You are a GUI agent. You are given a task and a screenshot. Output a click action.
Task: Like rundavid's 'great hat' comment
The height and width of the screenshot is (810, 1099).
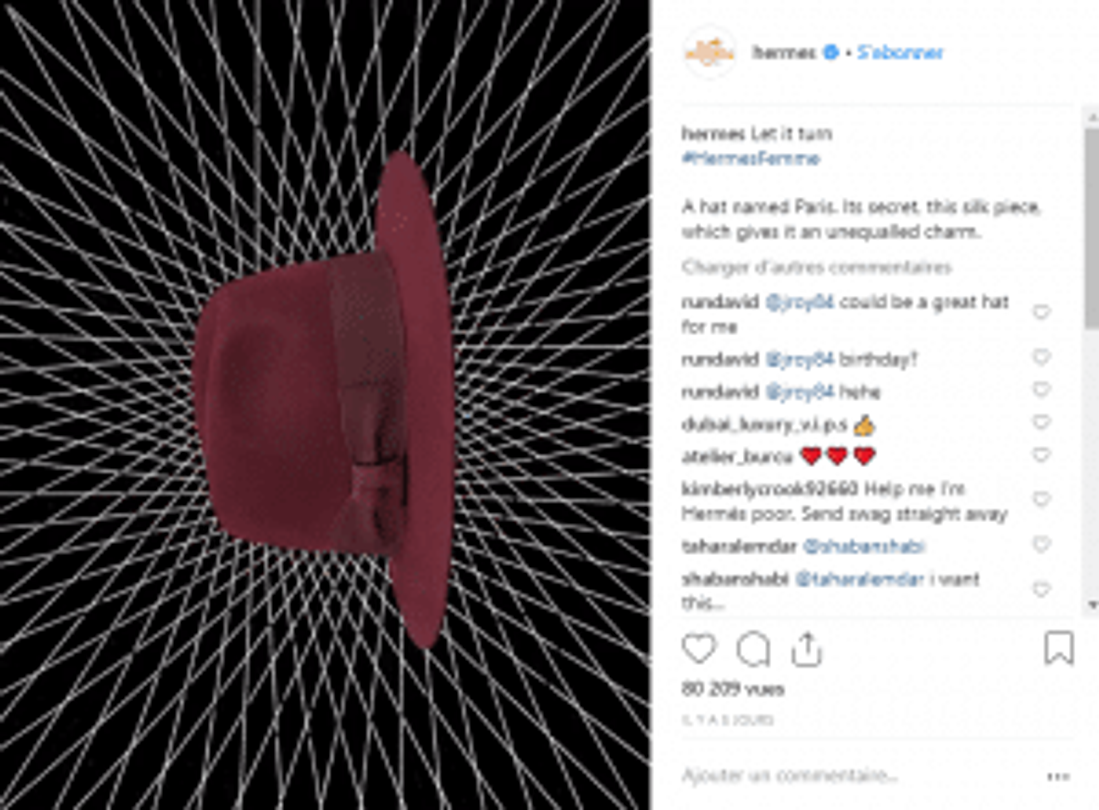[x=1042, y=313]
